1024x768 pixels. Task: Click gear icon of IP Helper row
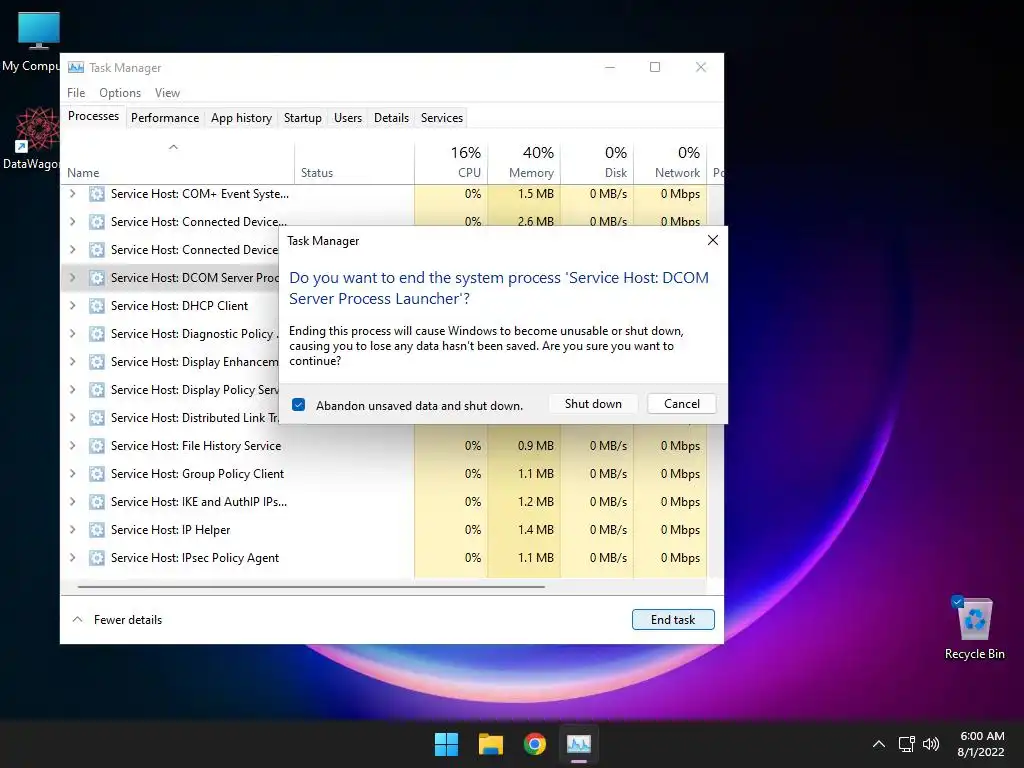97,530
